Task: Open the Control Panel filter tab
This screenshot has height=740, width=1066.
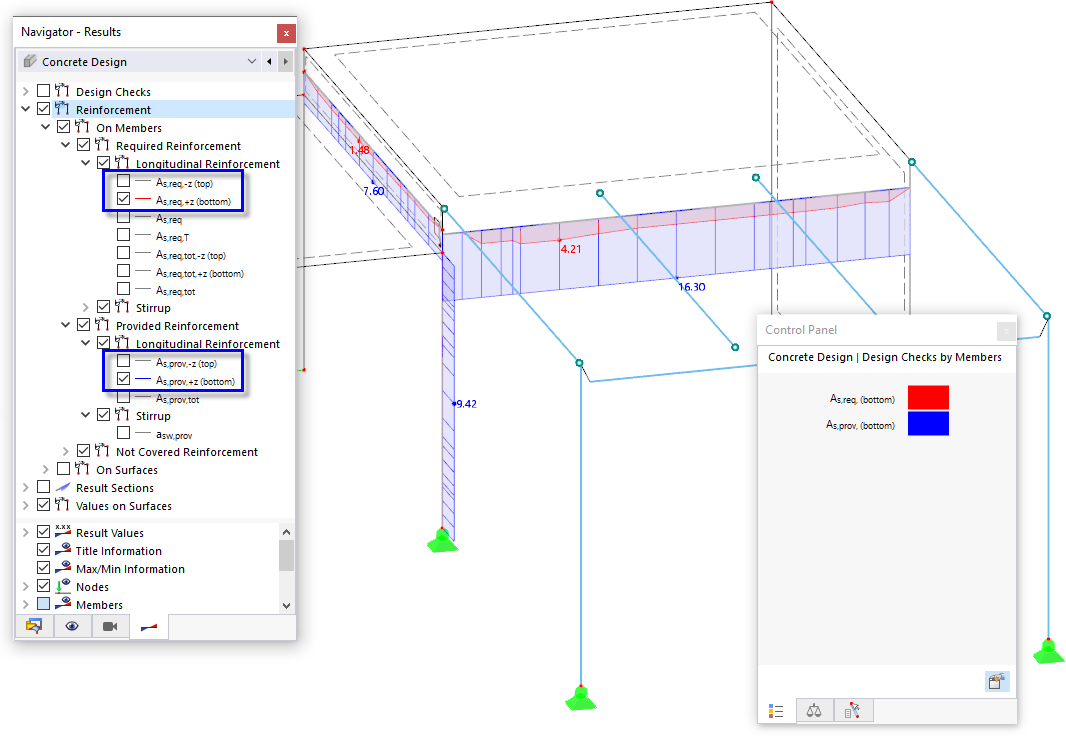Action: pyautogui.click(x=853, y=711)
